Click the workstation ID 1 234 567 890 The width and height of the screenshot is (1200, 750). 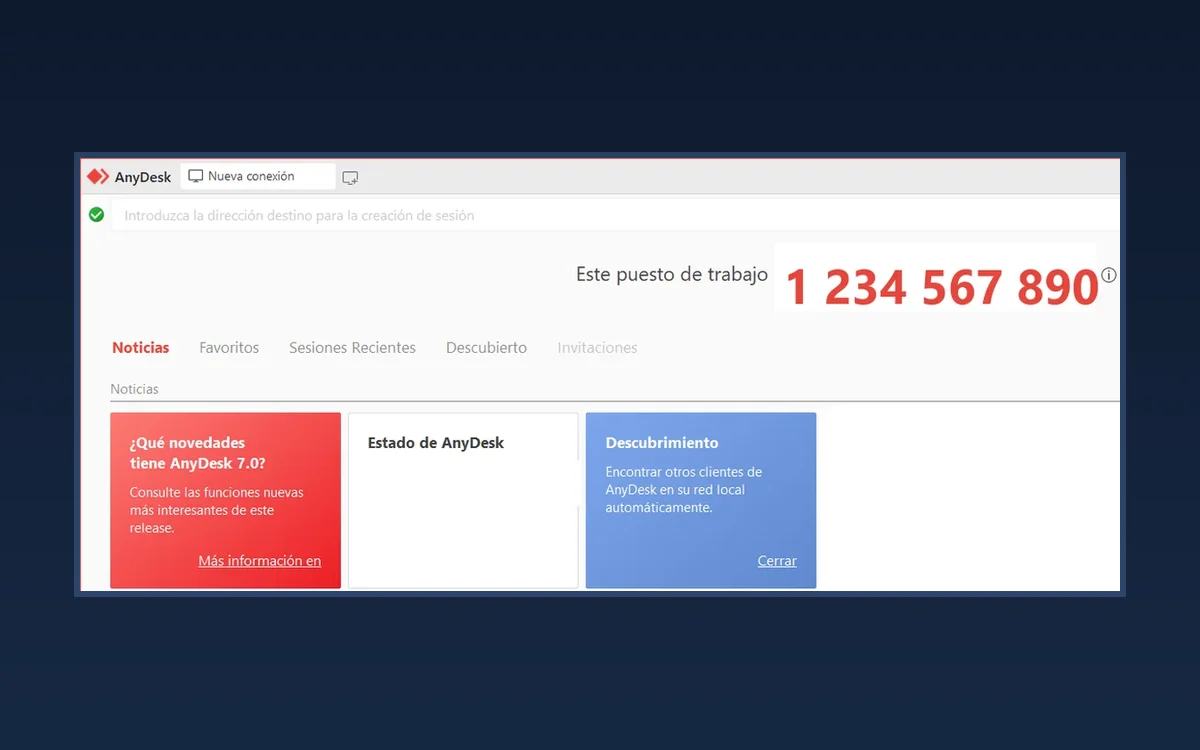(x=941, y=287)
